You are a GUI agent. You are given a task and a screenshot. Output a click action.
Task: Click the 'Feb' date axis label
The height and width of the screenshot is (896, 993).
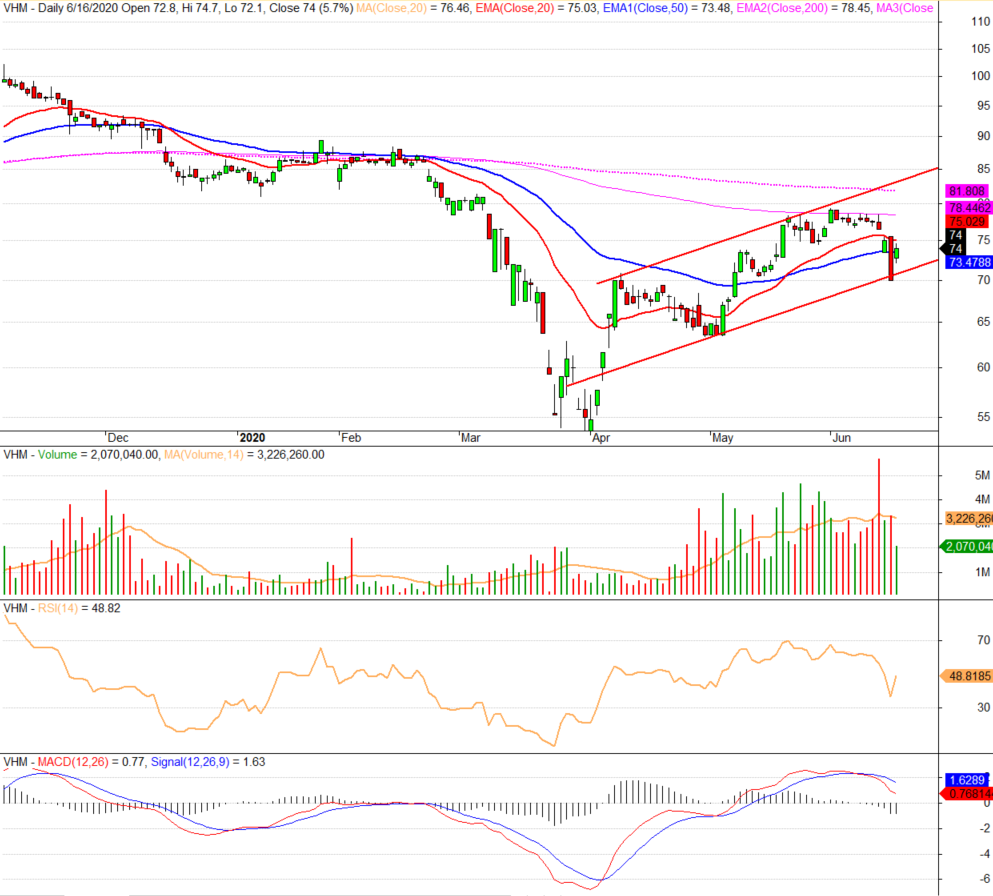coord(351,438)
